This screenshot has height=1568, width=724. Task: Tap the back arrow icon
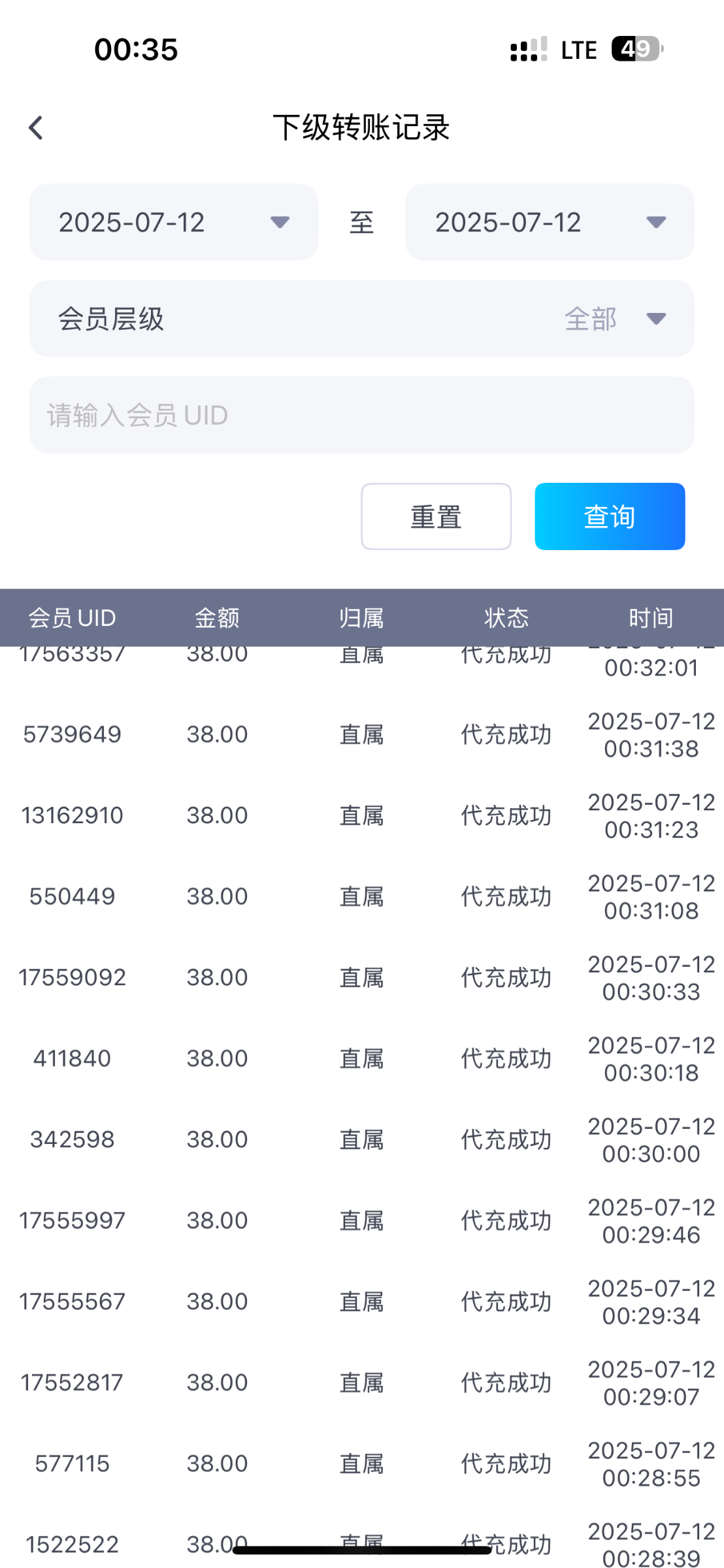pyautogui.click(x=36, y=128)
